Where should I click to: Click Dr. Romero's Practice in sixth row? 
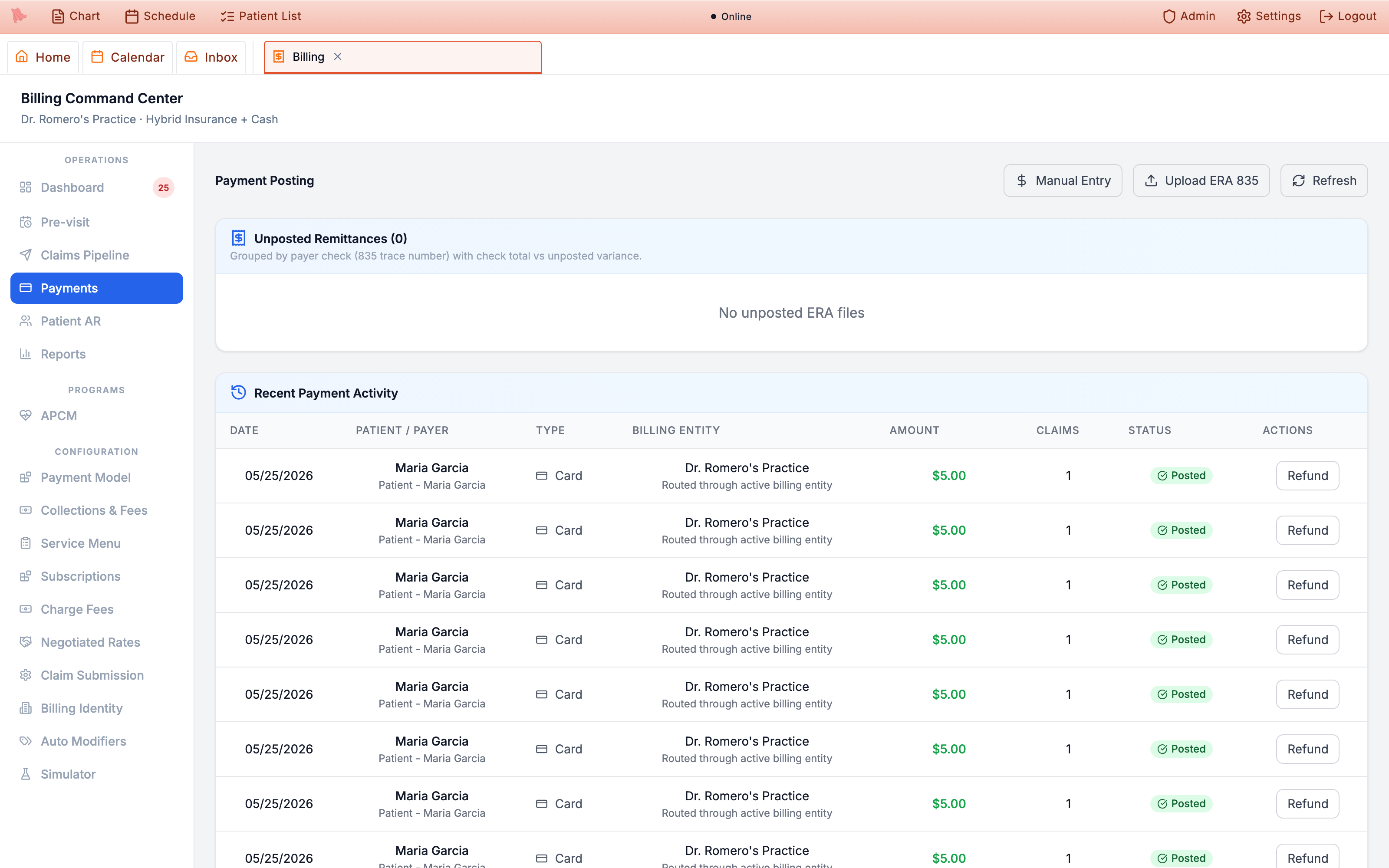(x=747, y=741)
